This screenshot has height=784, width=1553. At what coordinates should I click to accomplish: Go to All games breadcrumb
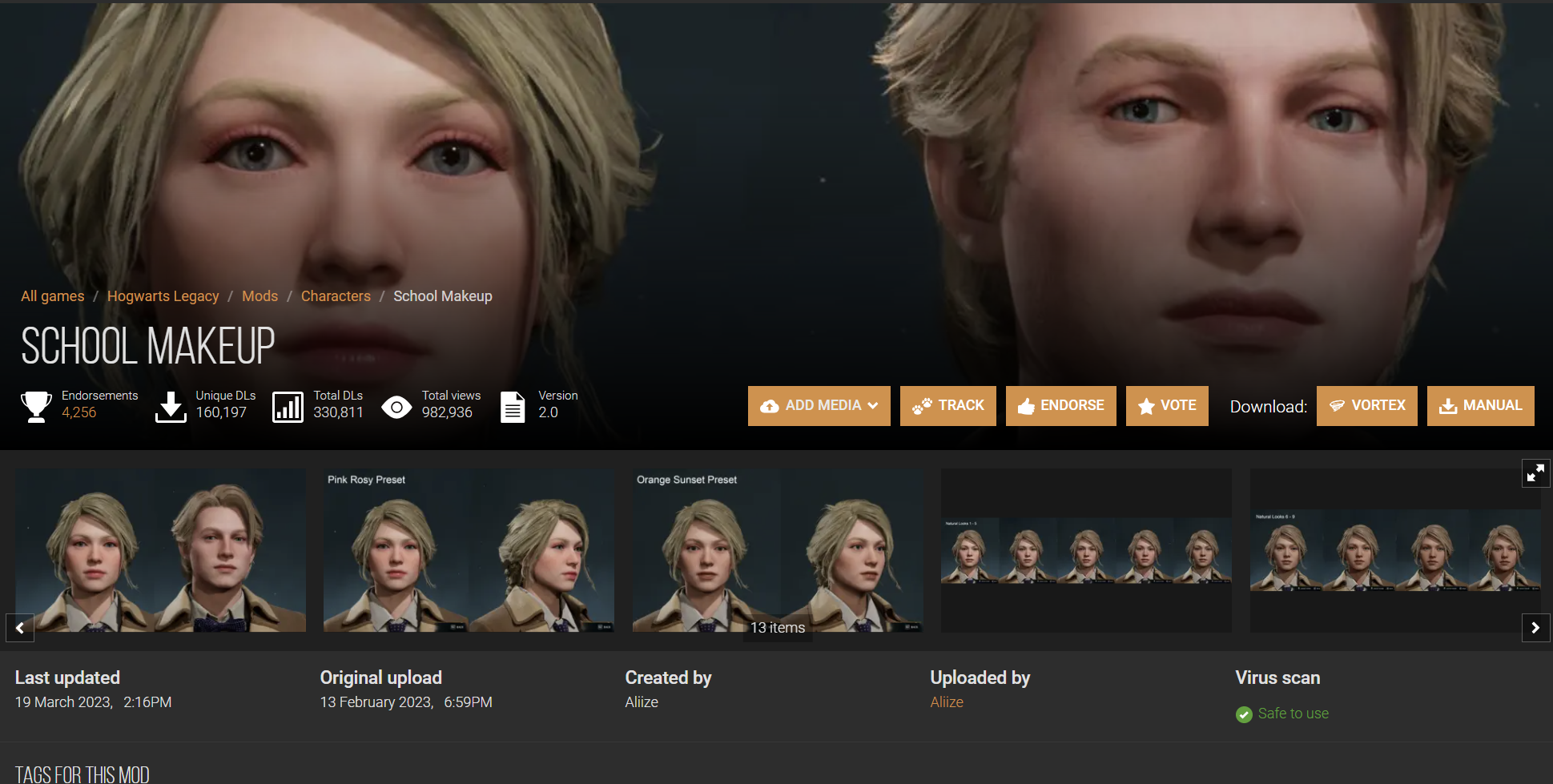point(53,296)
